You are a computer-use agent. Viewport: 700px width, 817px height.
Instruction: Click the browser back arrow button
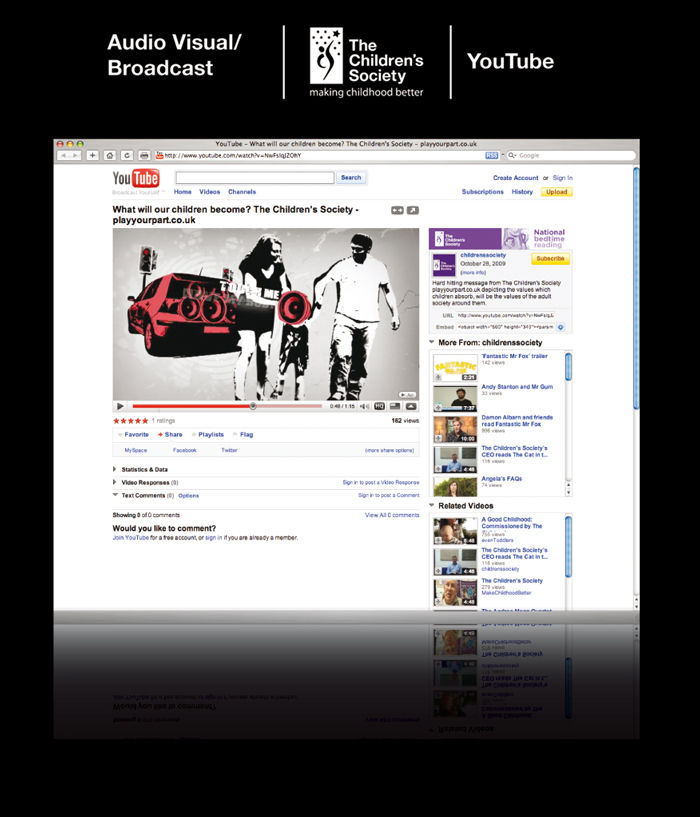point(64,155)
